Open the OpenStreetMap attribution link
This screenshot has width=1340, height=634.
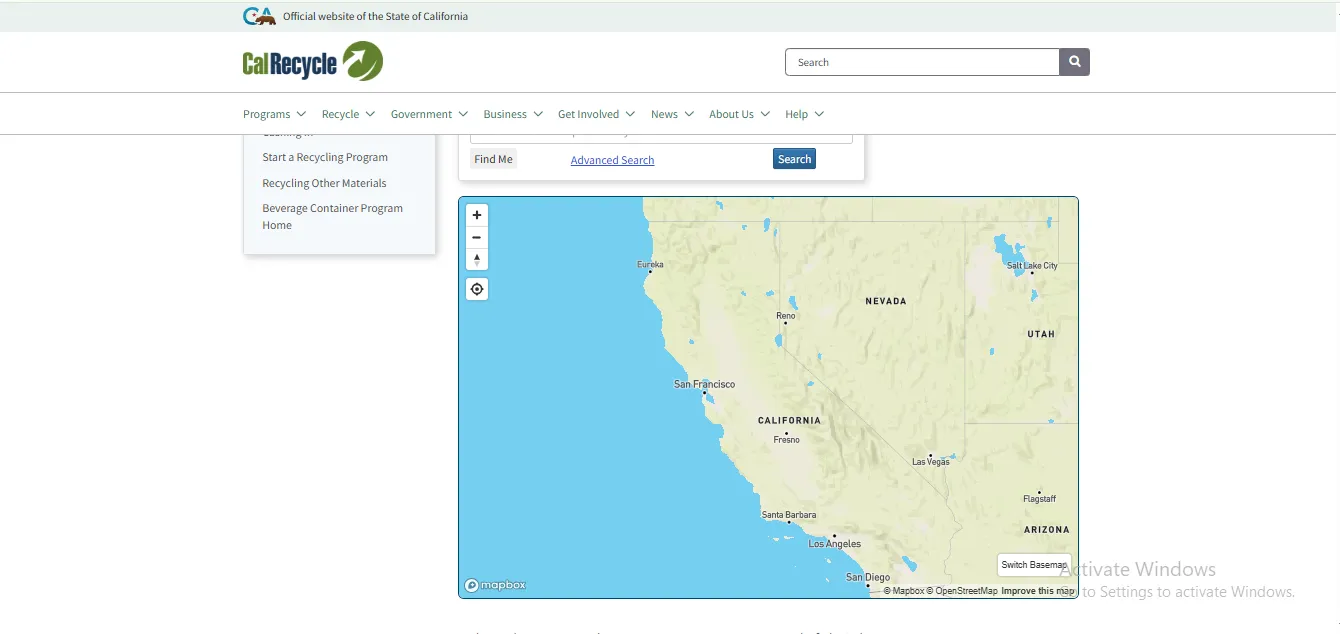pos(962,591)
